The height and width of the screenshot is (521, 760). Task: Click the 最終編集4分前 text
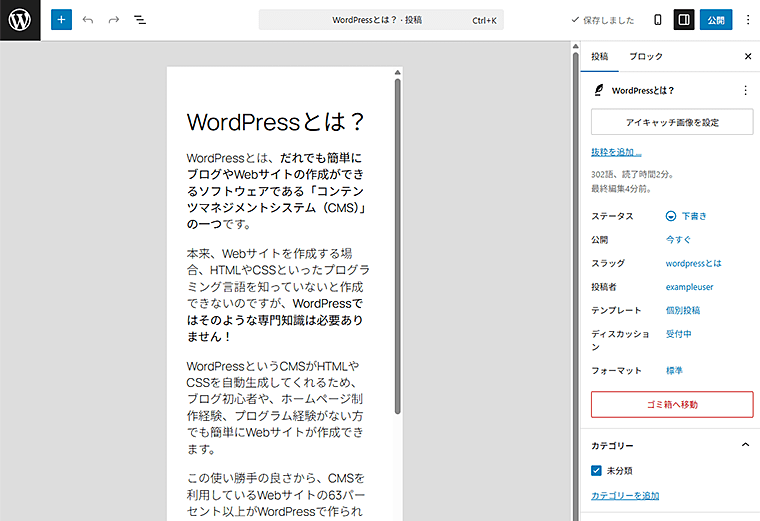pos(621,189)
